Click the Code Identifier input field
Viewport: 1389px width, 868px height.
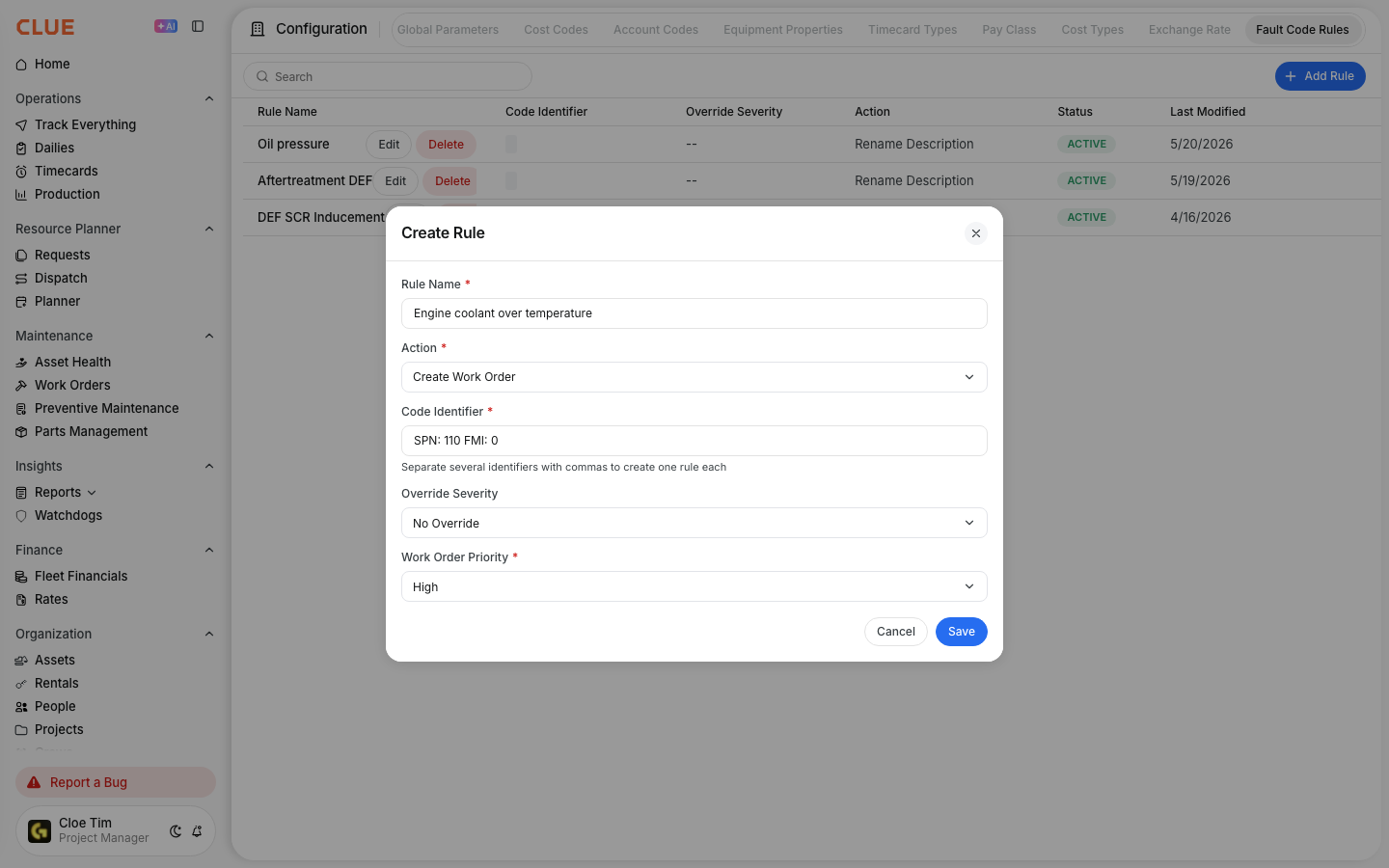[x=694, y=441]
